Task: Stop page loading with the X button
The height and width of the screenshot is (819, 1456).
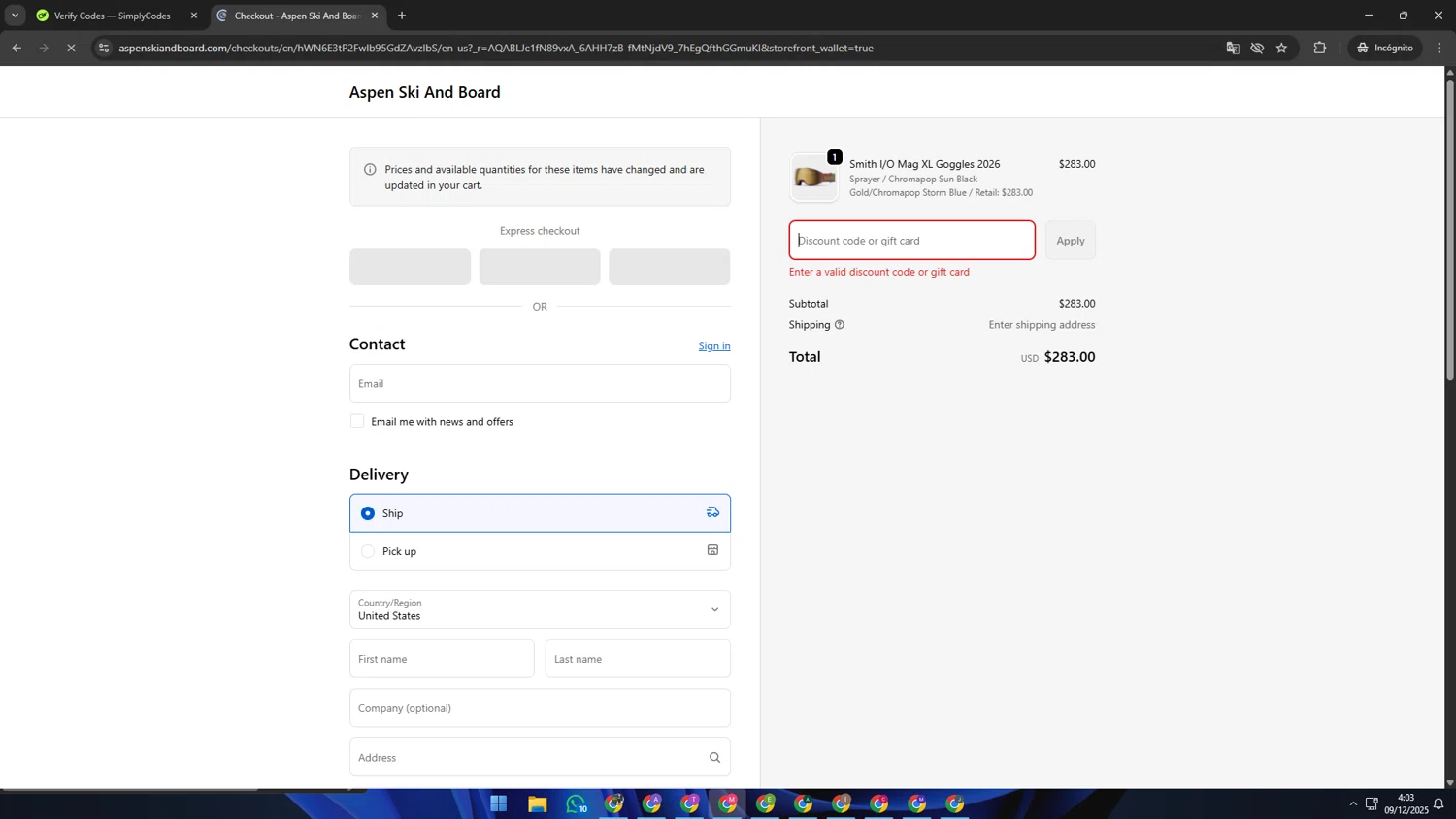Action: point(71,48)
